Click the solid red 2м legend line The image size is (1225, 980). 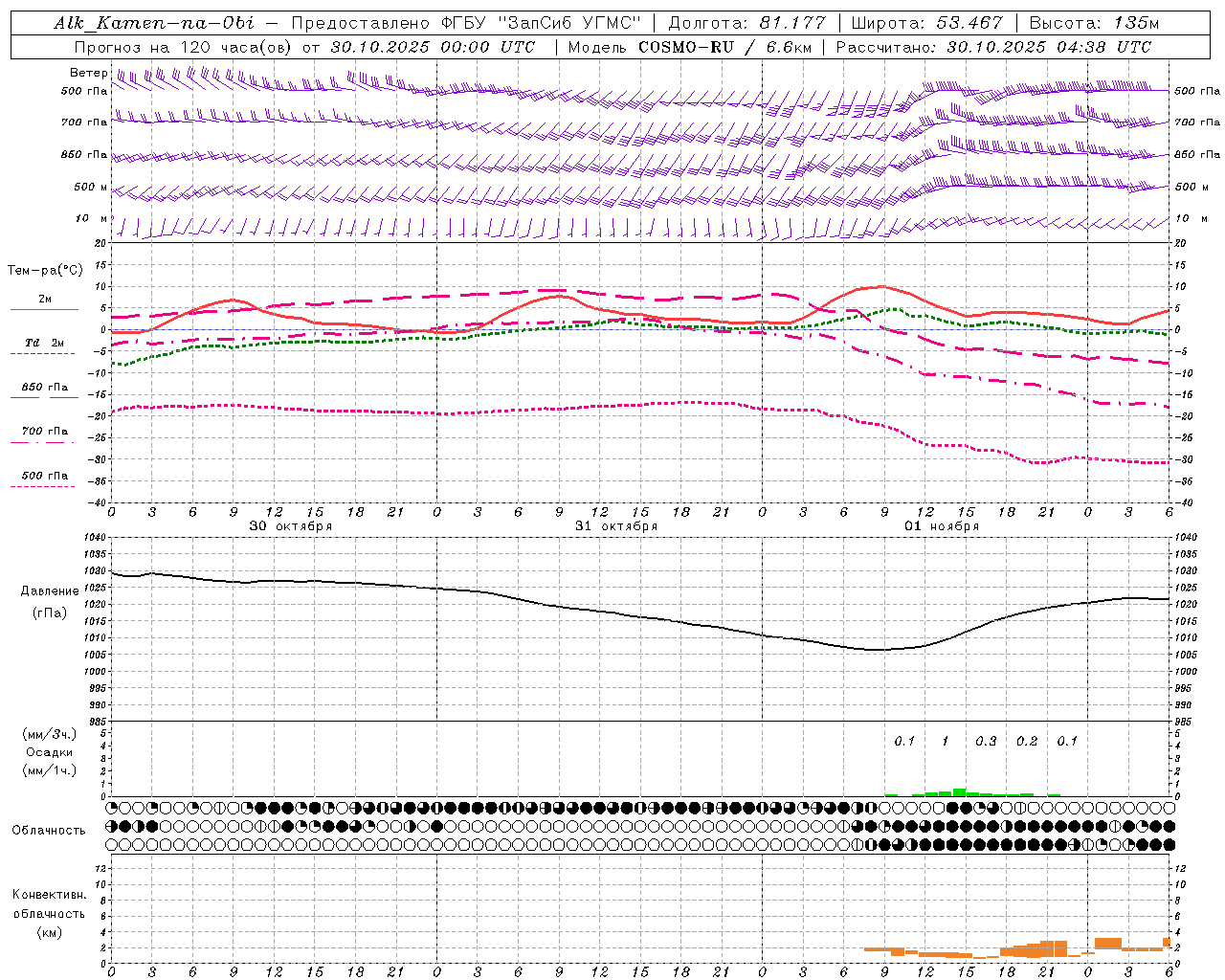44,309
